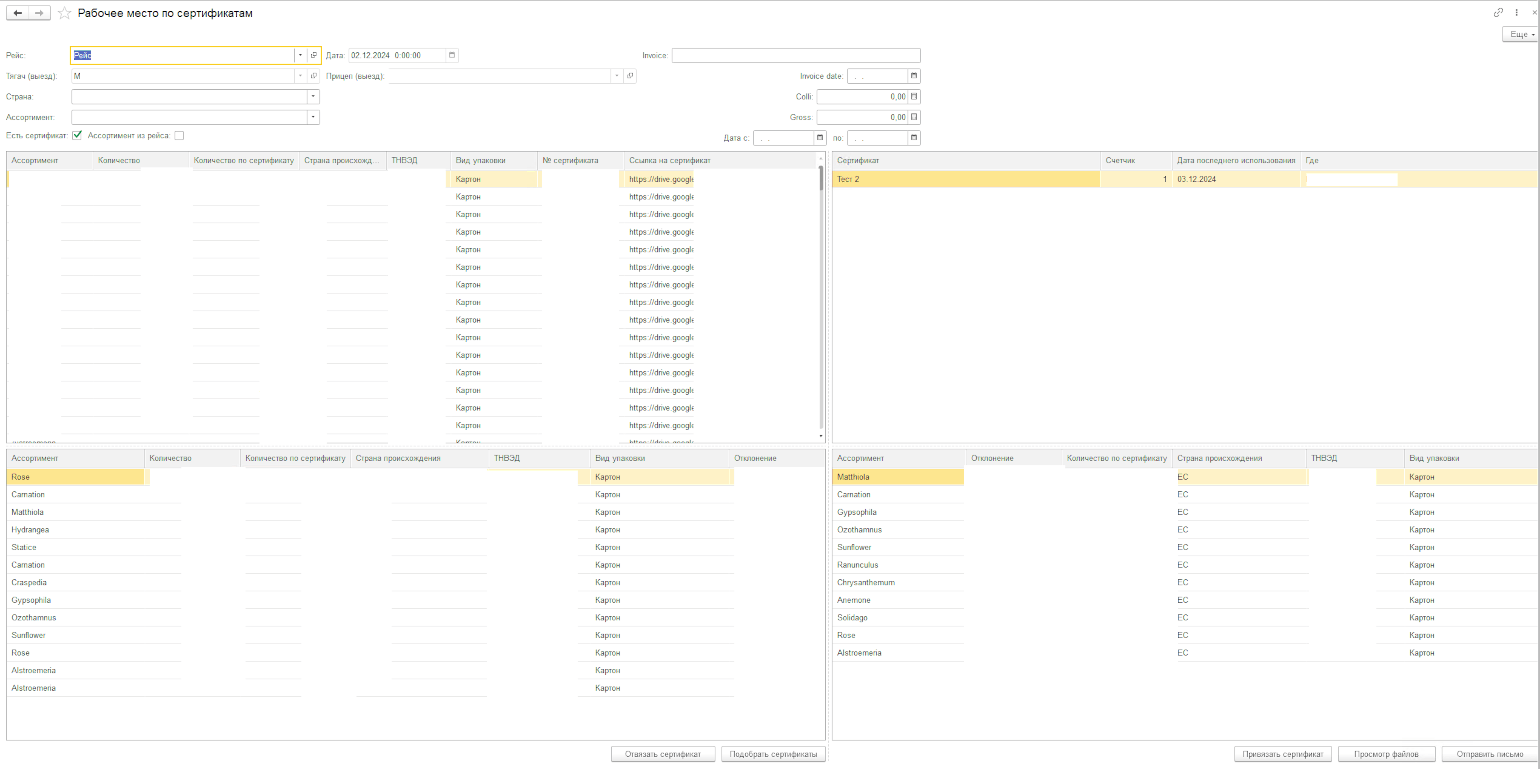
Task: Add form to favorites with star icon
Action: [x=65, y=13]
